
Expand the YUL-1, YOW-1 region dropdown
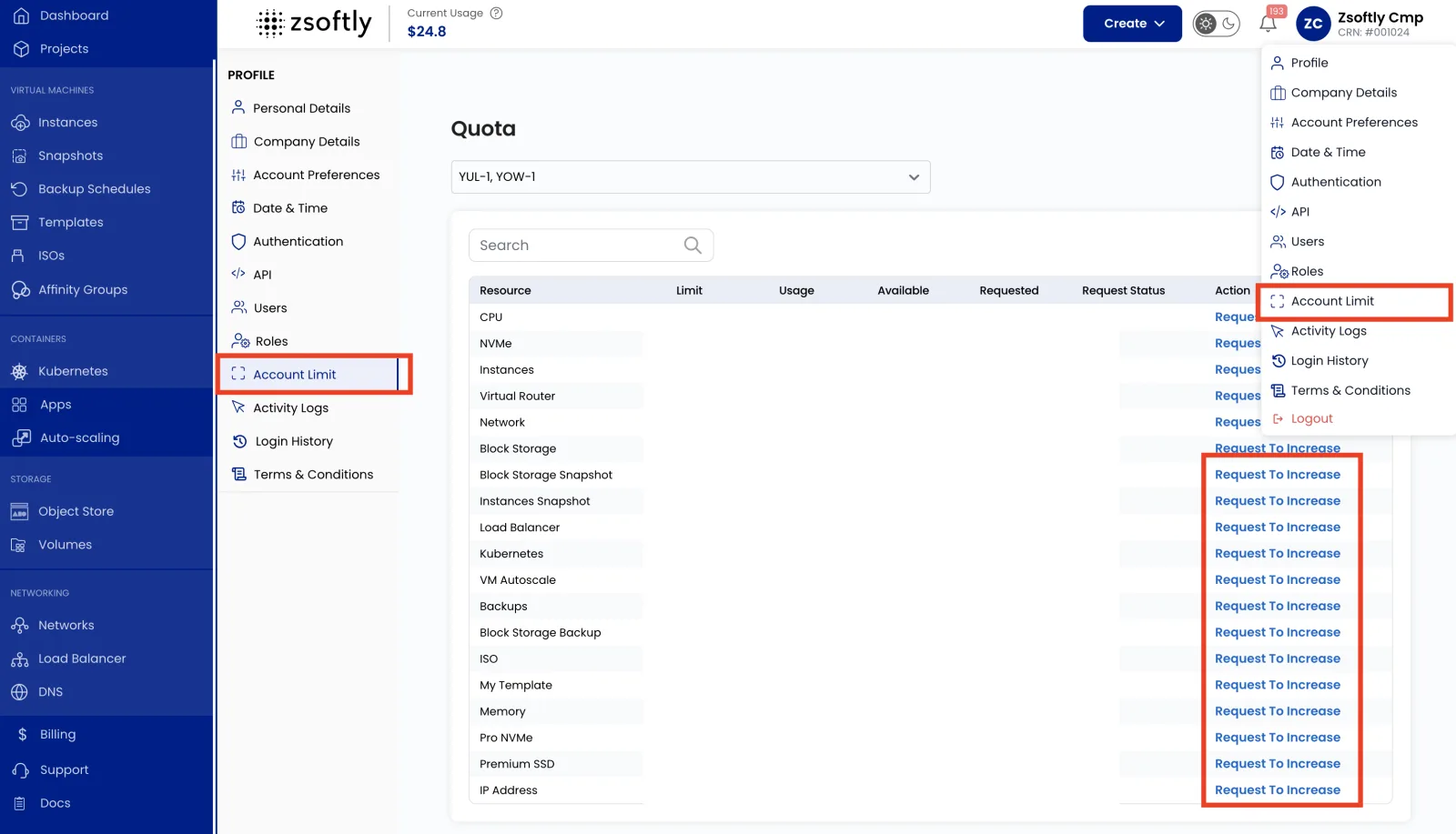click(691, 177)
